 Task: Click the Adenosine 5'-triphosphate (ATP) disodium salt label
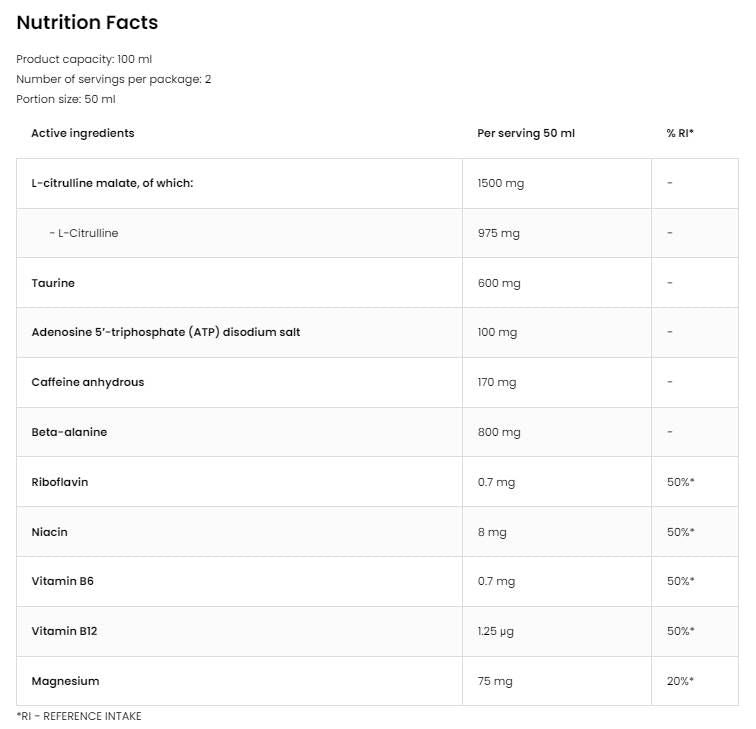[165, 332]
